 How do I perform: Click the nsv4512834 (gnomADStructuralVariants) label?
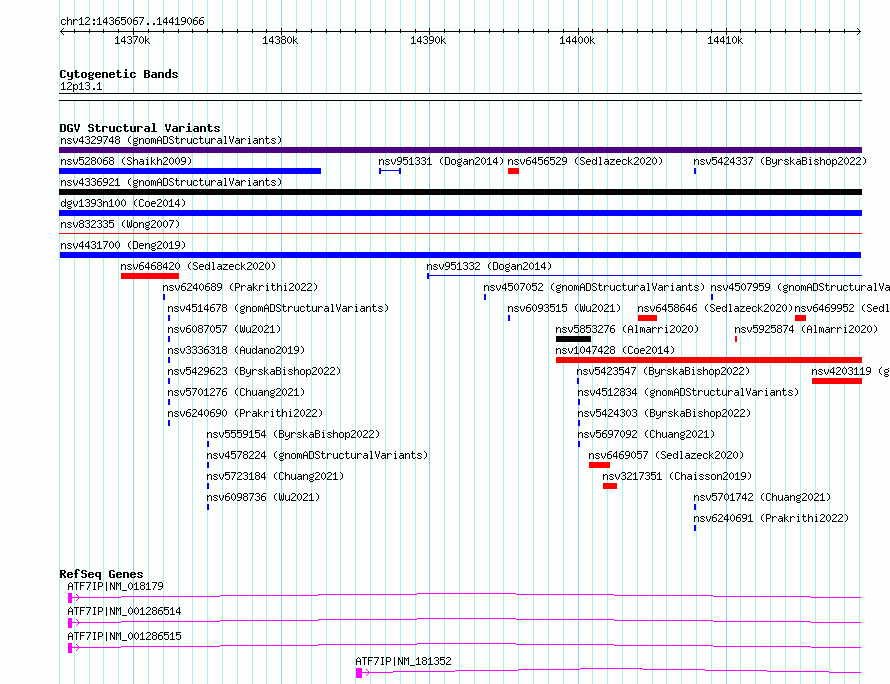point(688,392)
